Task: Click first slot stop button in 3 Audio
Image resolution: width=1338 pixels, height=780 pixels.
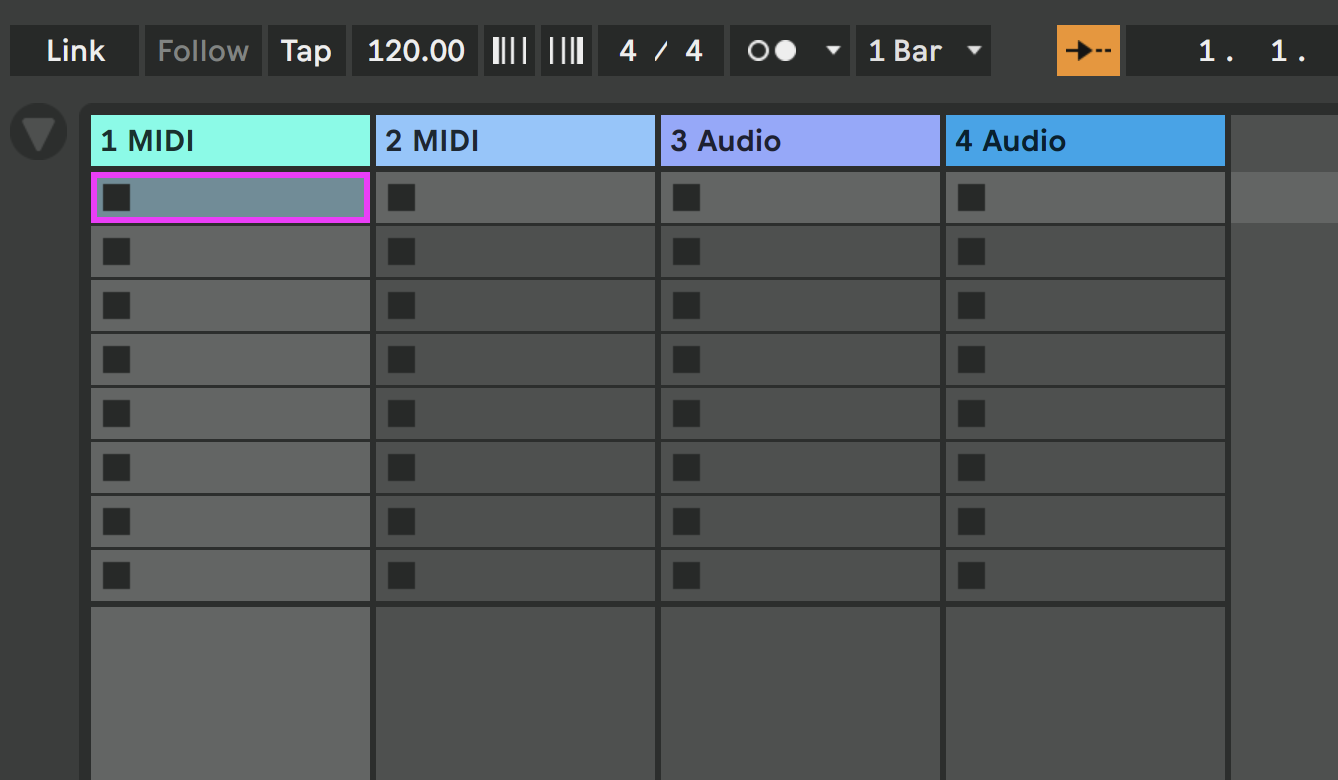Action: click(687, 198)
